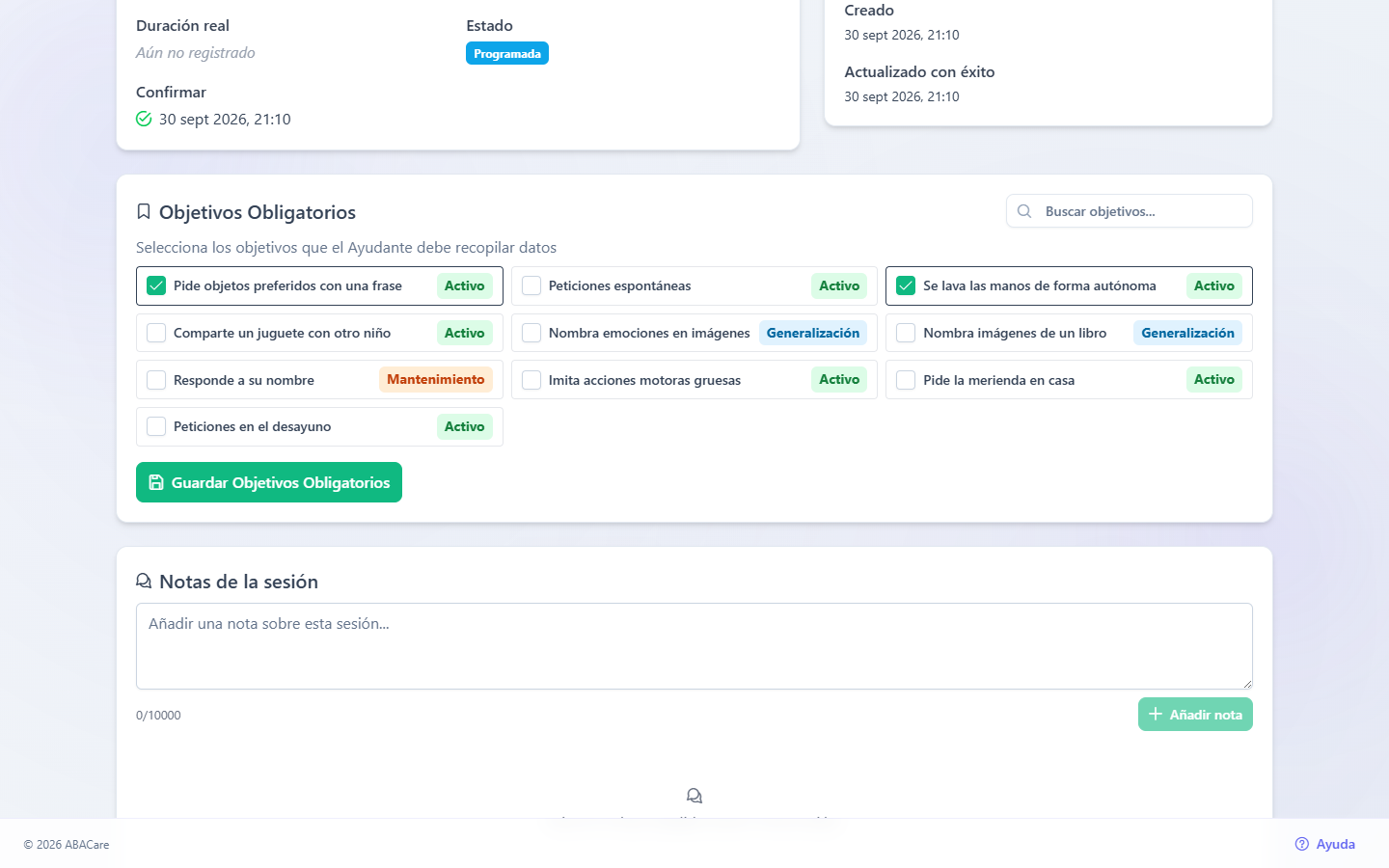1389x868 pixels.
Task: Click the © 2026 ABACare footer text
Action: [67, 845]
